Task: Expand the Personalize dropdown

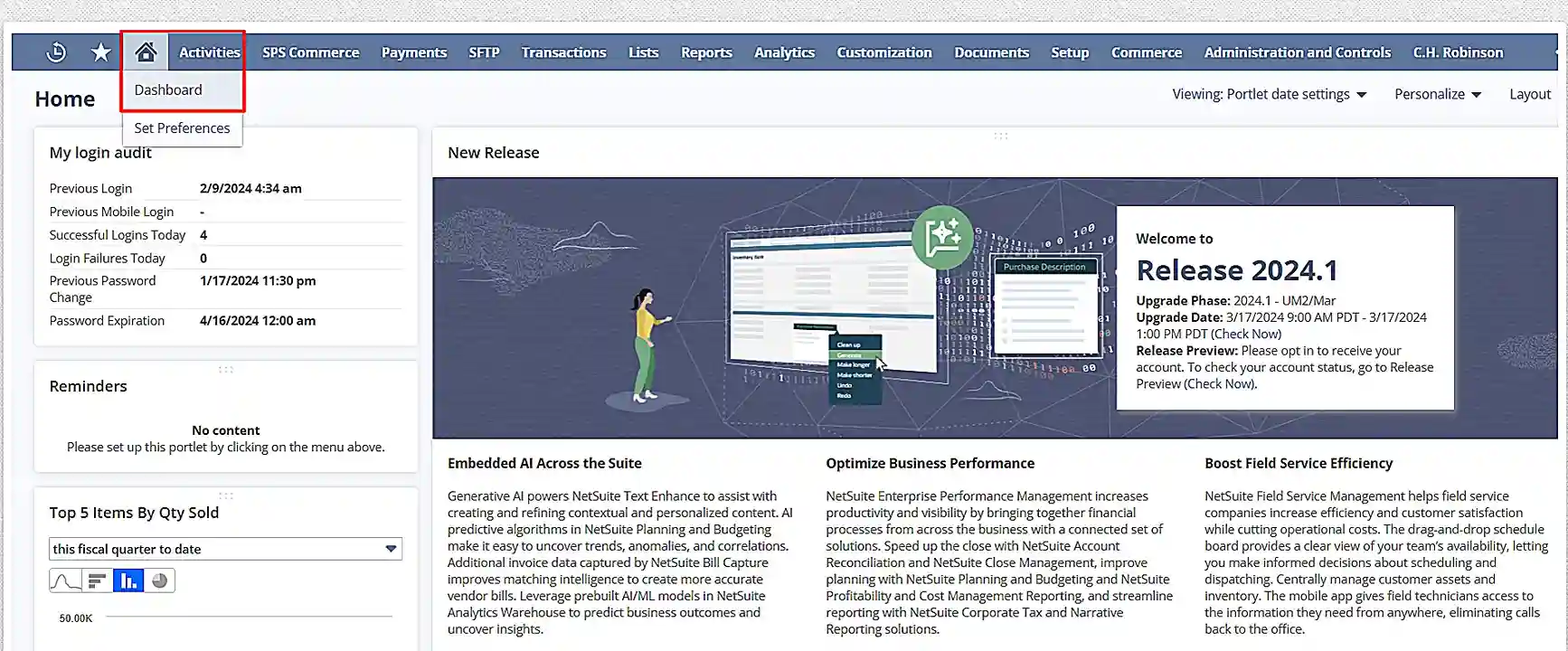Action: coord(1438,94)
